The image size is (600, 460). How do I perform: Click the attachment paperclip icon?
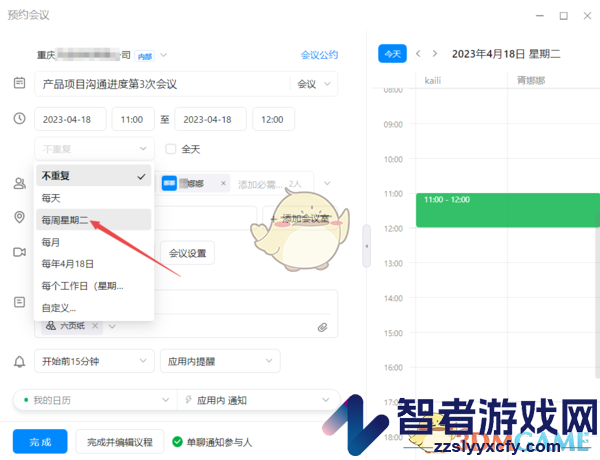(x=323, y=327)
